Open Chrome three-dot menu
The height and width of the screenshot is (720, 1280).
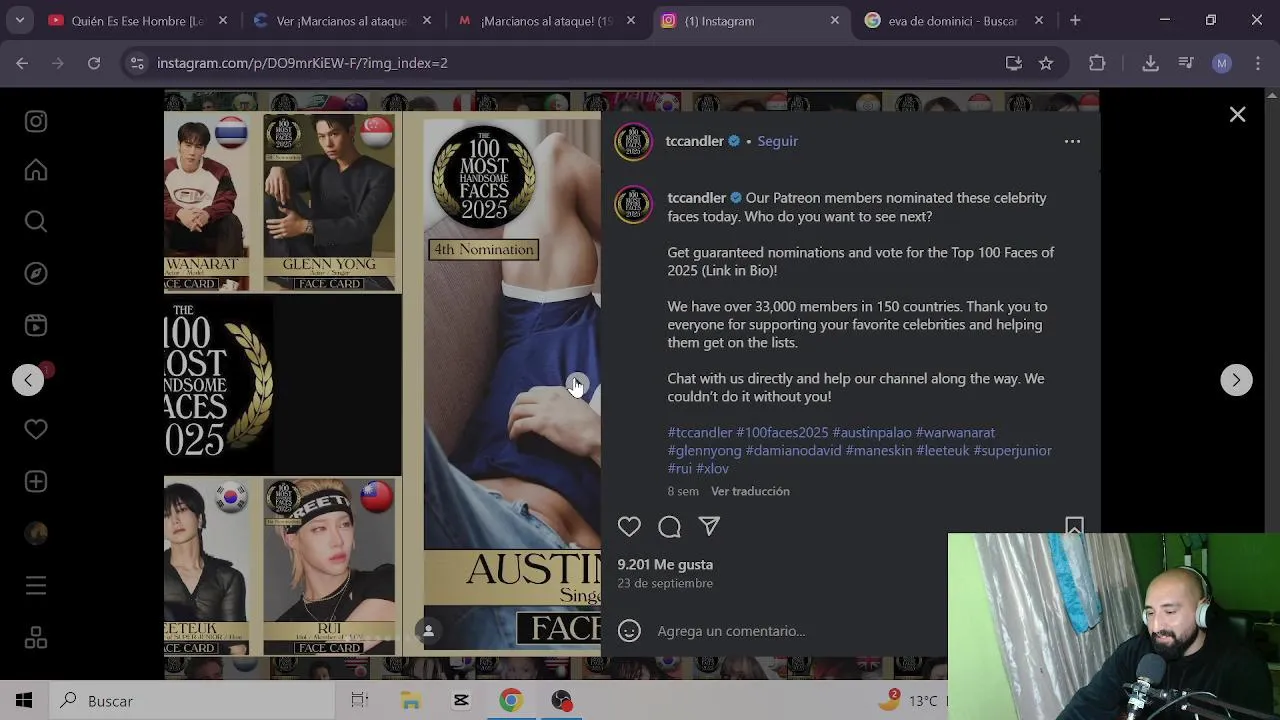tap(1257, 63)
